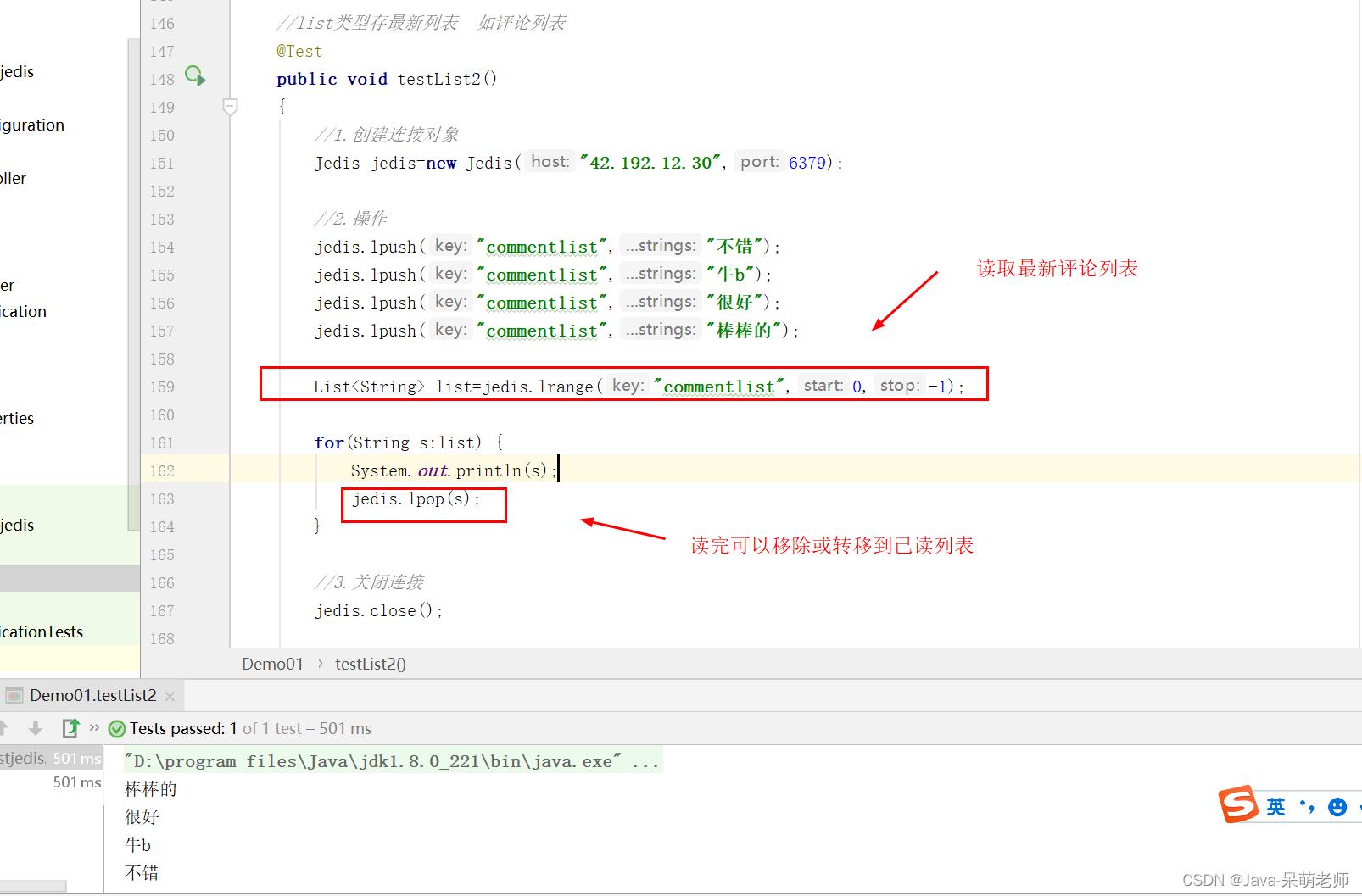Click the Sogou input method logo
Image resolution: width=1362 pixels, height=896 pixels.
(x=1237, y=804)
